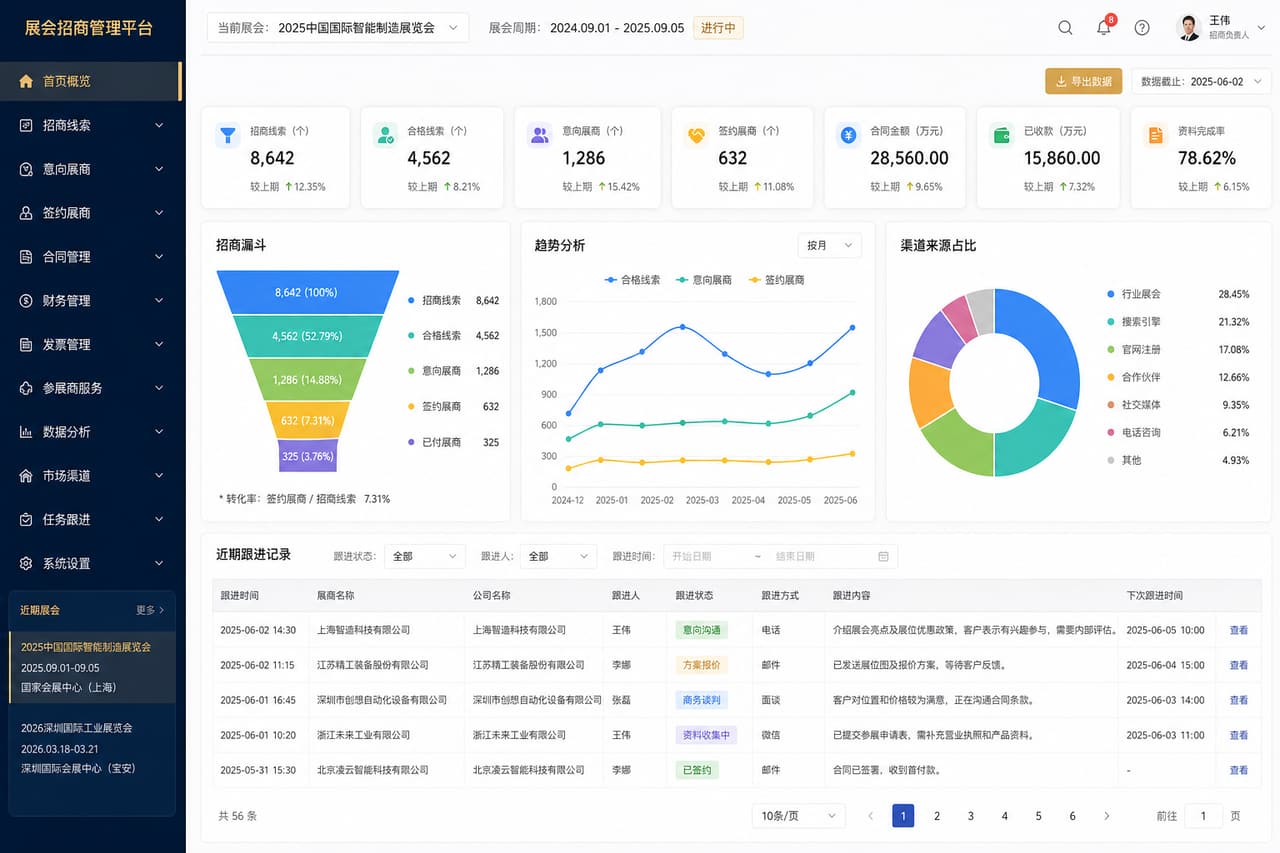Click the 资料完成率 document icon
Screen dimensions: 1280x853
pyautogui.click(x=1156, y=135)
